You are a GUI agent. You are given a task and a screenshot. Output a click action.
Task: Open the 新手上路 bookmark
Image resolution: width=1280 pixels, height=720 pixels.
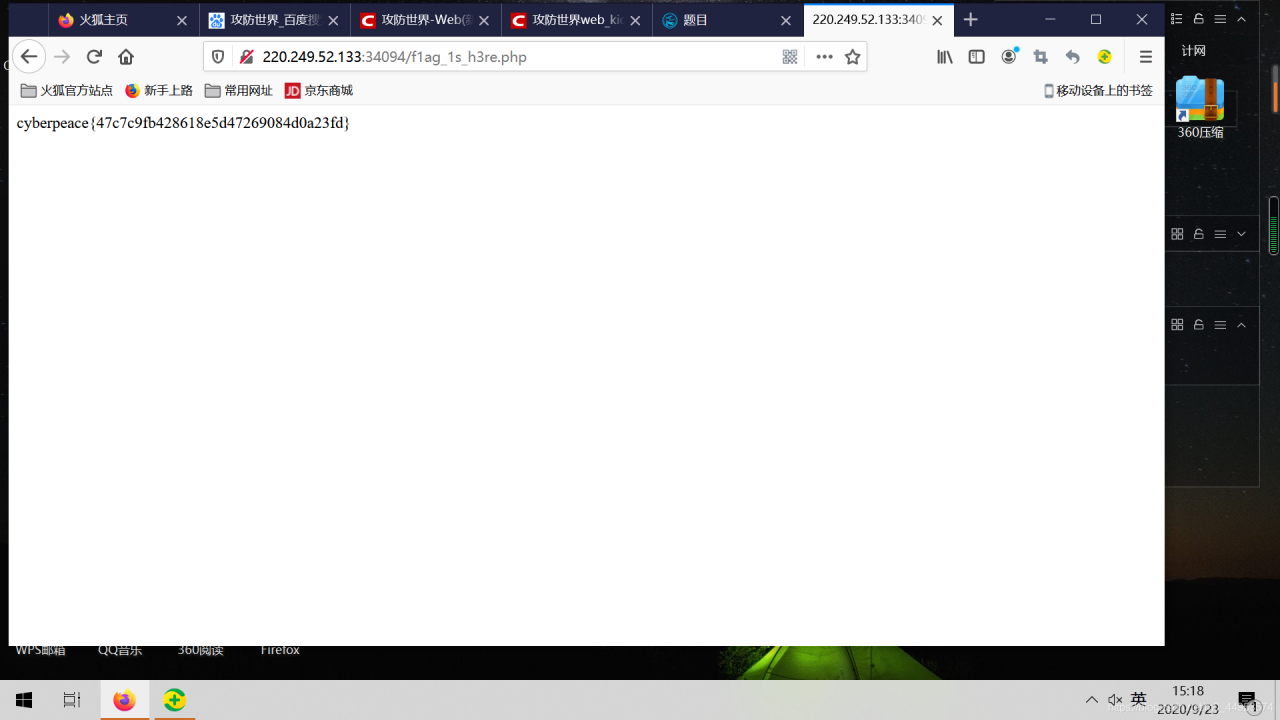pos(159,91)
